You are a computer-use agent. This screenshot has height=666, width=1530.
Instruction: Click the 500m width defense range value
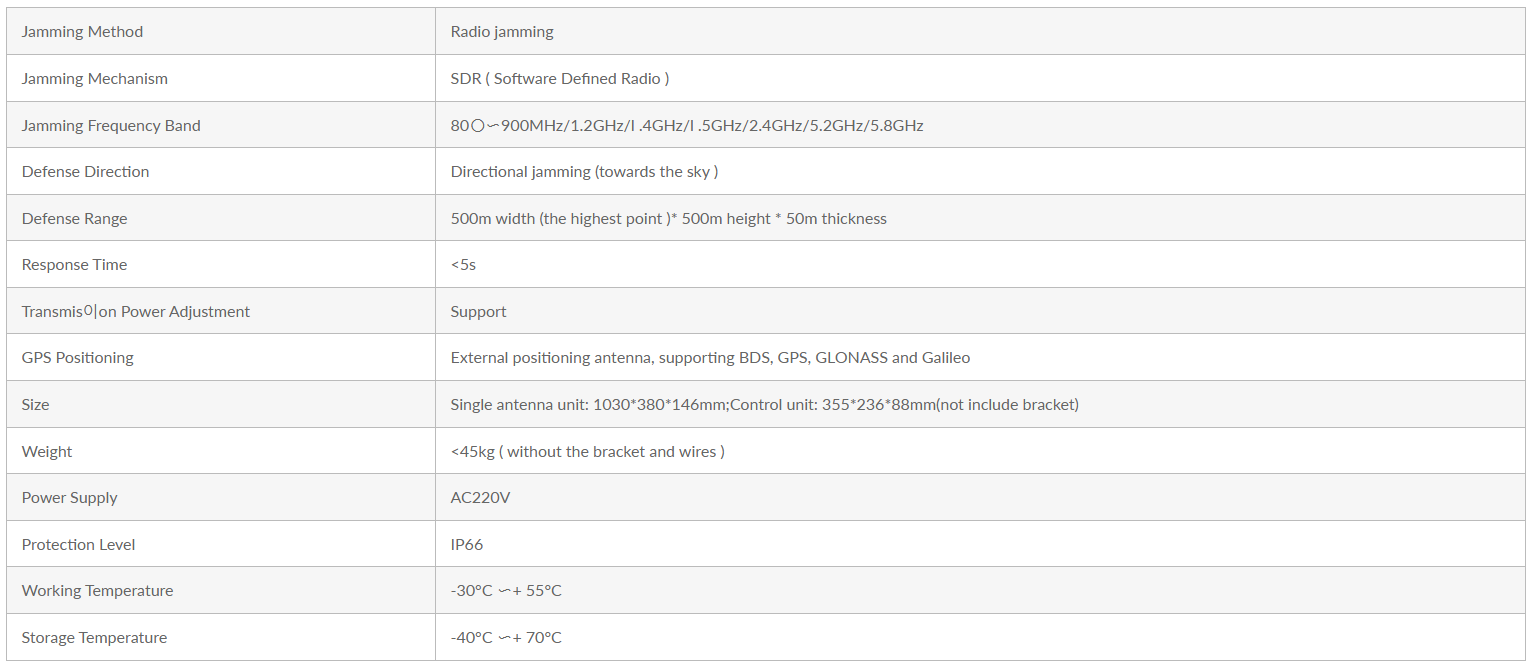[x=669, y=218]
